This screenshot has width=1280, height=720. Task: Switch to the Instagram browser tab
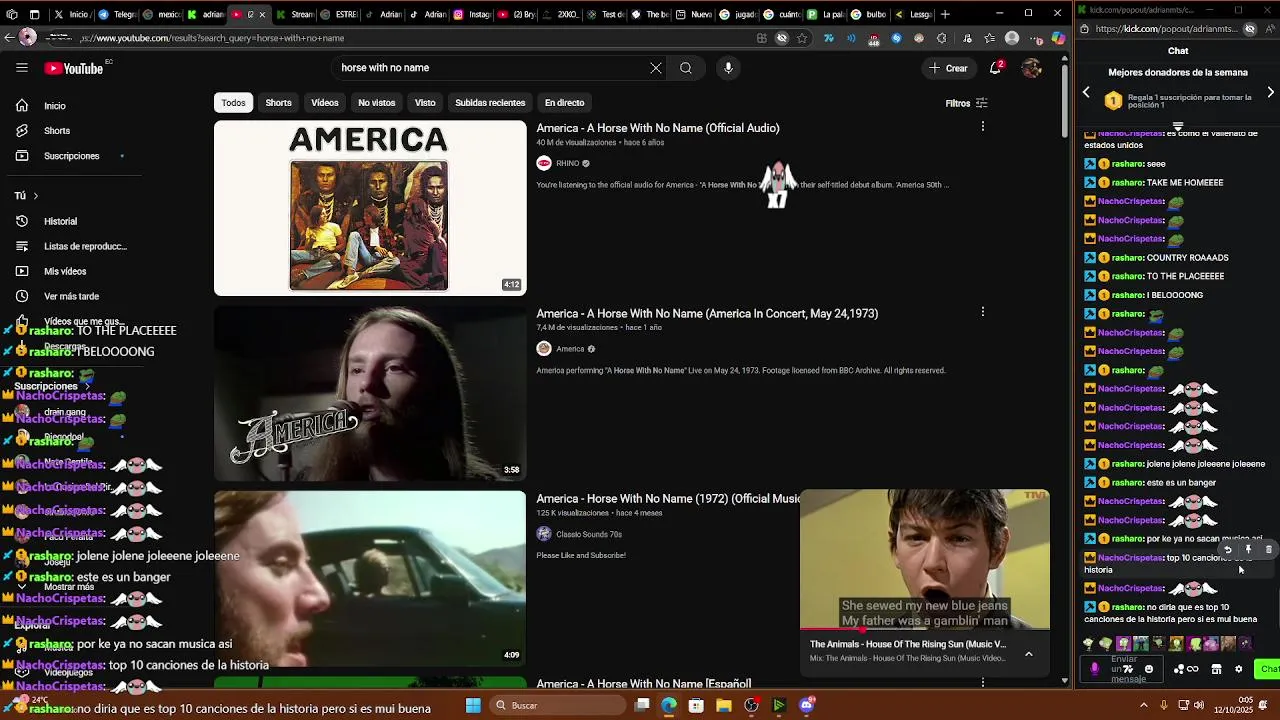click(x=473, y=14)
